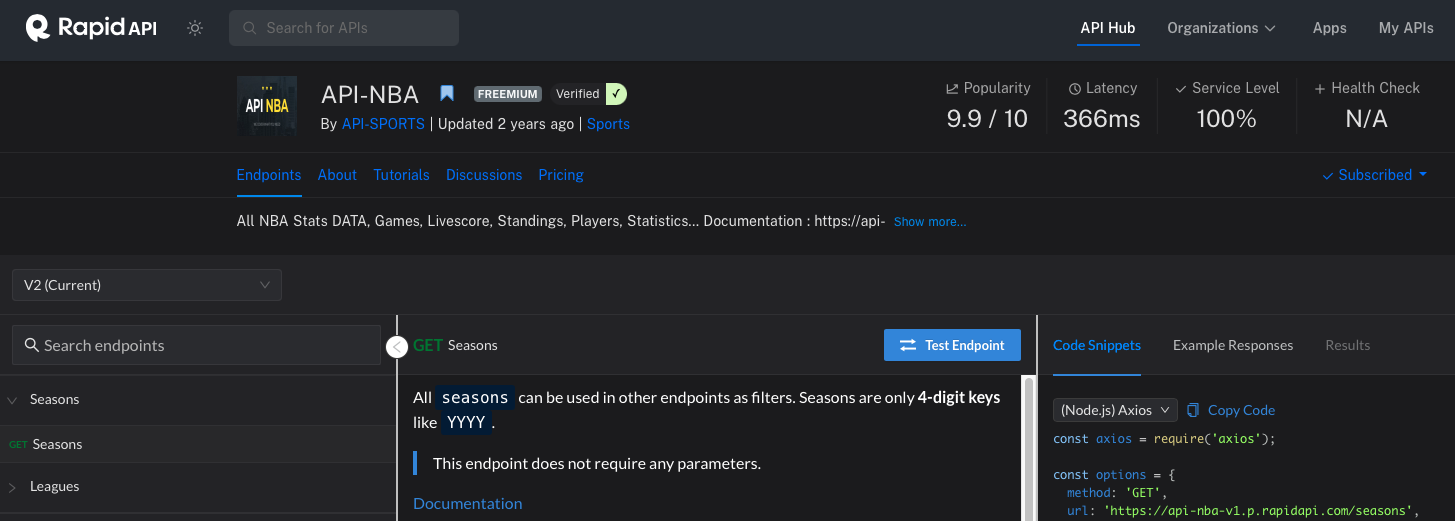1455x521 pixels.
Task: Switch to the Results tab
Action: (1348, 345)
